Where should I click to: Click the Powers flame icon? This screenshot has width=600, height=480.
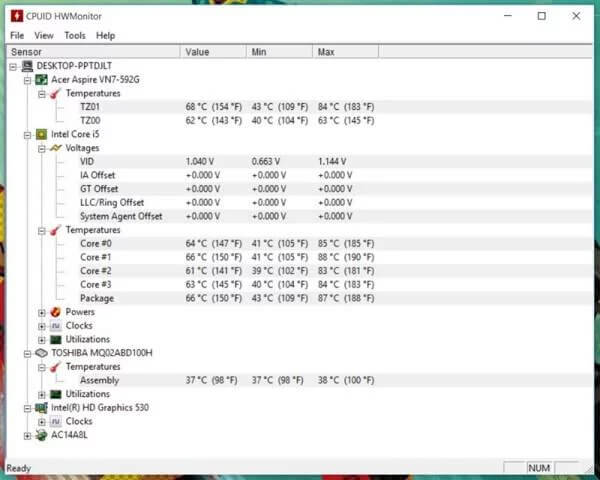click(x=55, y=312)
